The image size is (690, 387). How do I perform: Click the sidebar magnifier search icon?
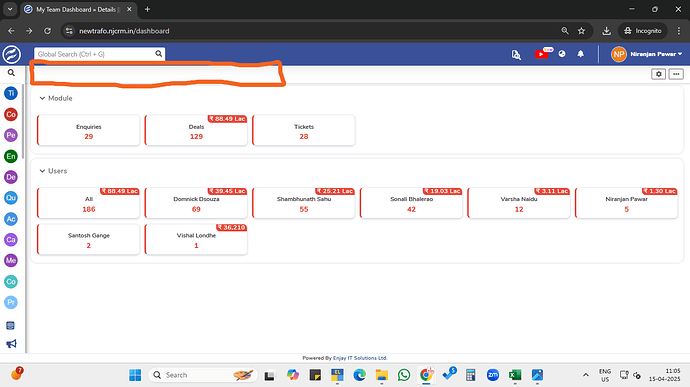11,73
